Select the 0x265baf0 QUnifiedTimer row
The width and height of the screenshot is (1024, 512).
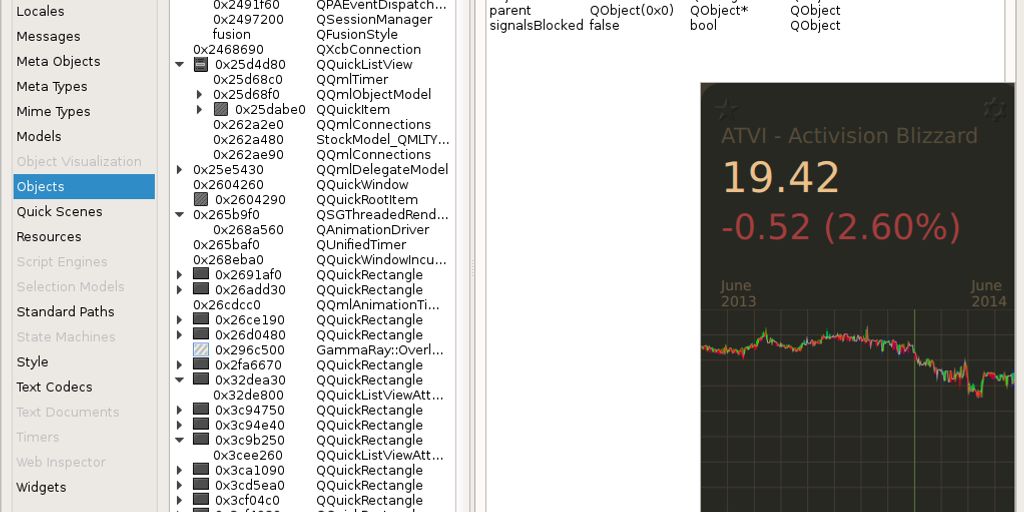(x=312, y=245)
